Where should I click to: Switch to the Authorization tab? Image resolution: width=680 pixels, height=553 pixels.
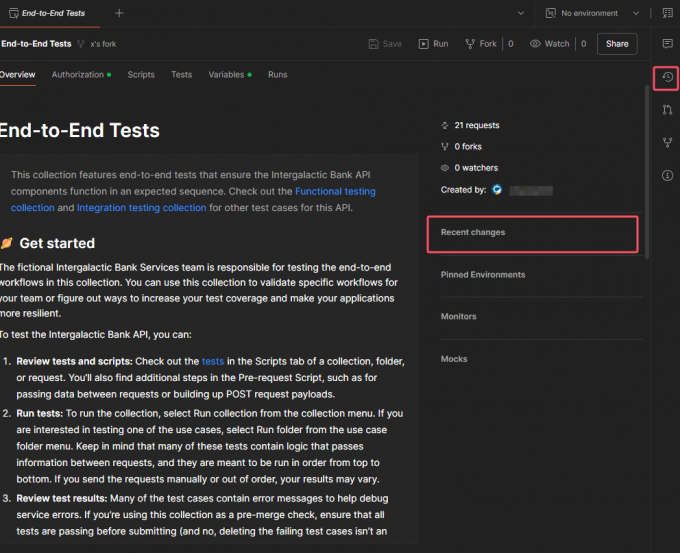(x=81, y=75)
